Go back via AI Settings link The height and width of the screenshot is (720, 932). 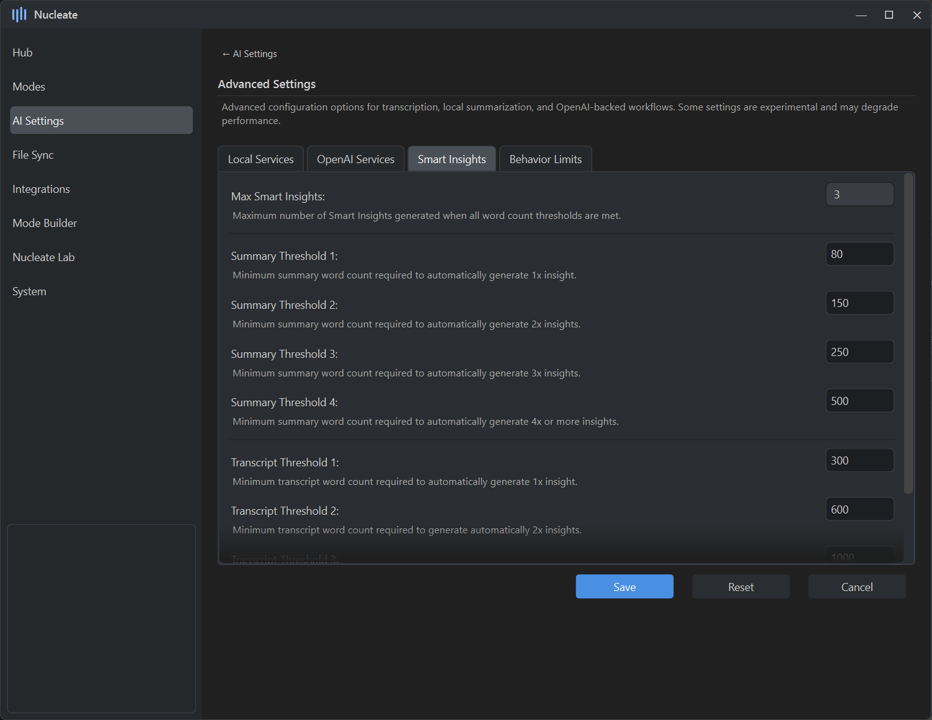tap(249, 54)
